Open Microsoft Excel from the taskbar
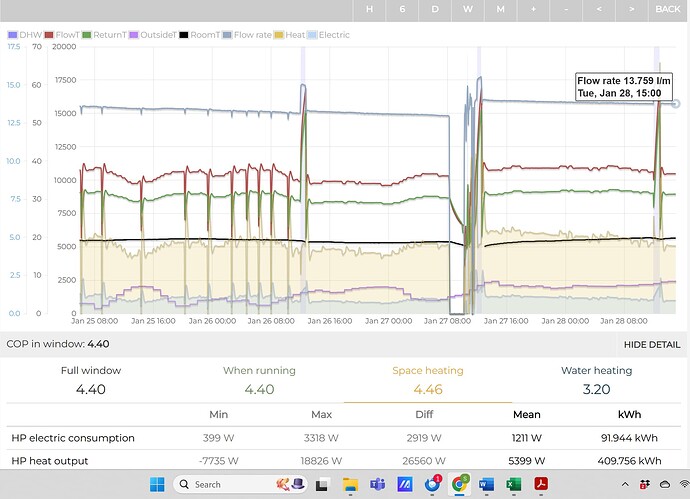Screen dimensions: 690x499 click(514, 484)
